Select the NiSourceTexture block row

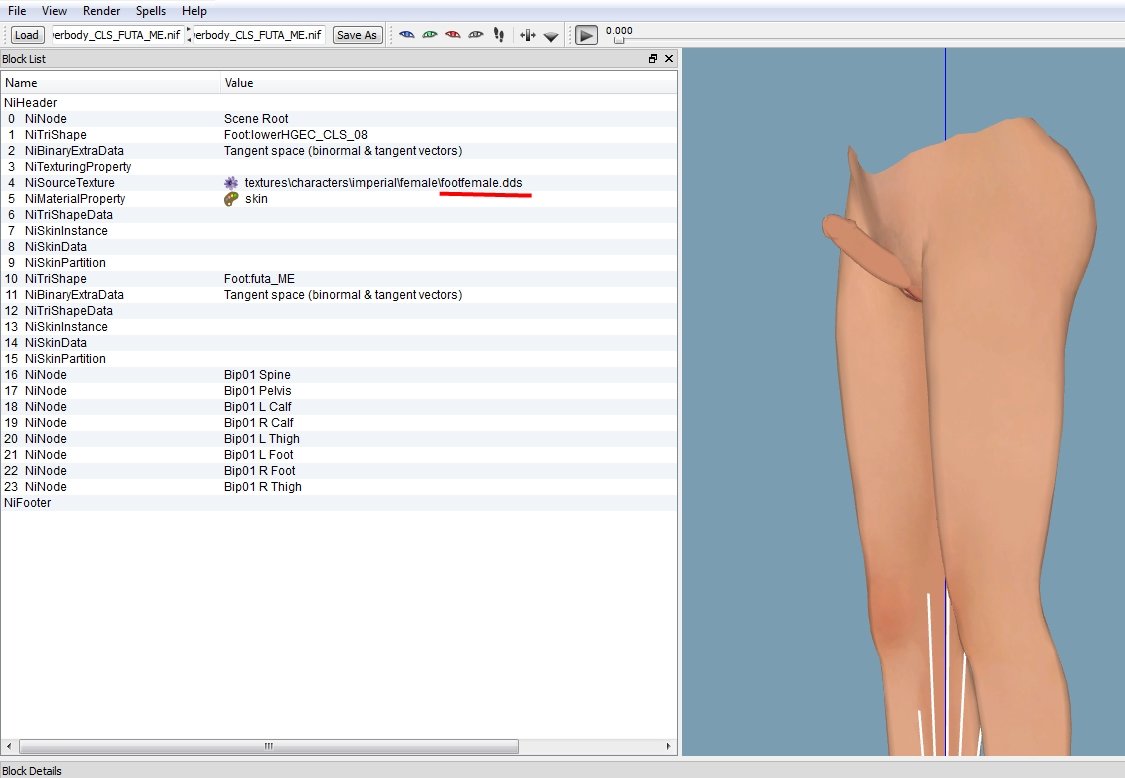(339, 183)
